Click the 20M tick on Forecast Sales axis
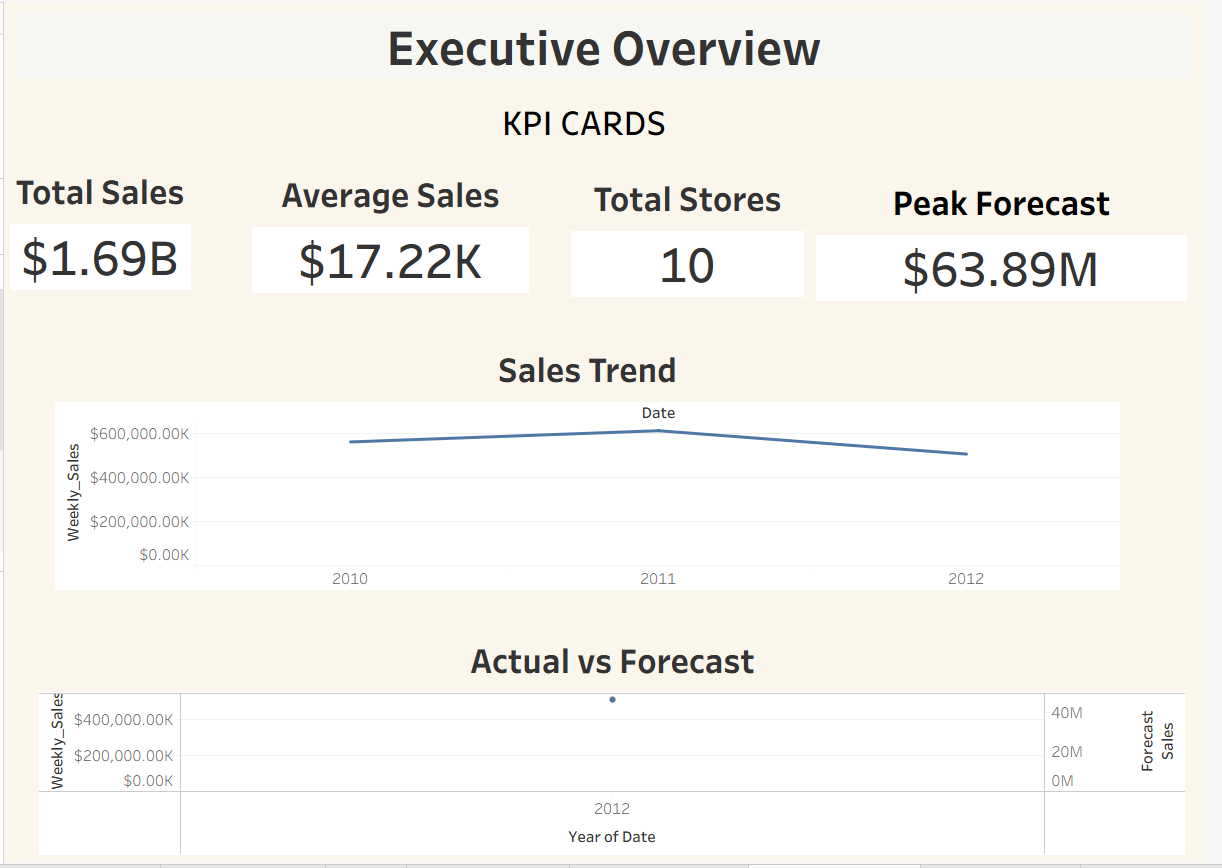The image size is (1222, 868). tap(1067, 752)
